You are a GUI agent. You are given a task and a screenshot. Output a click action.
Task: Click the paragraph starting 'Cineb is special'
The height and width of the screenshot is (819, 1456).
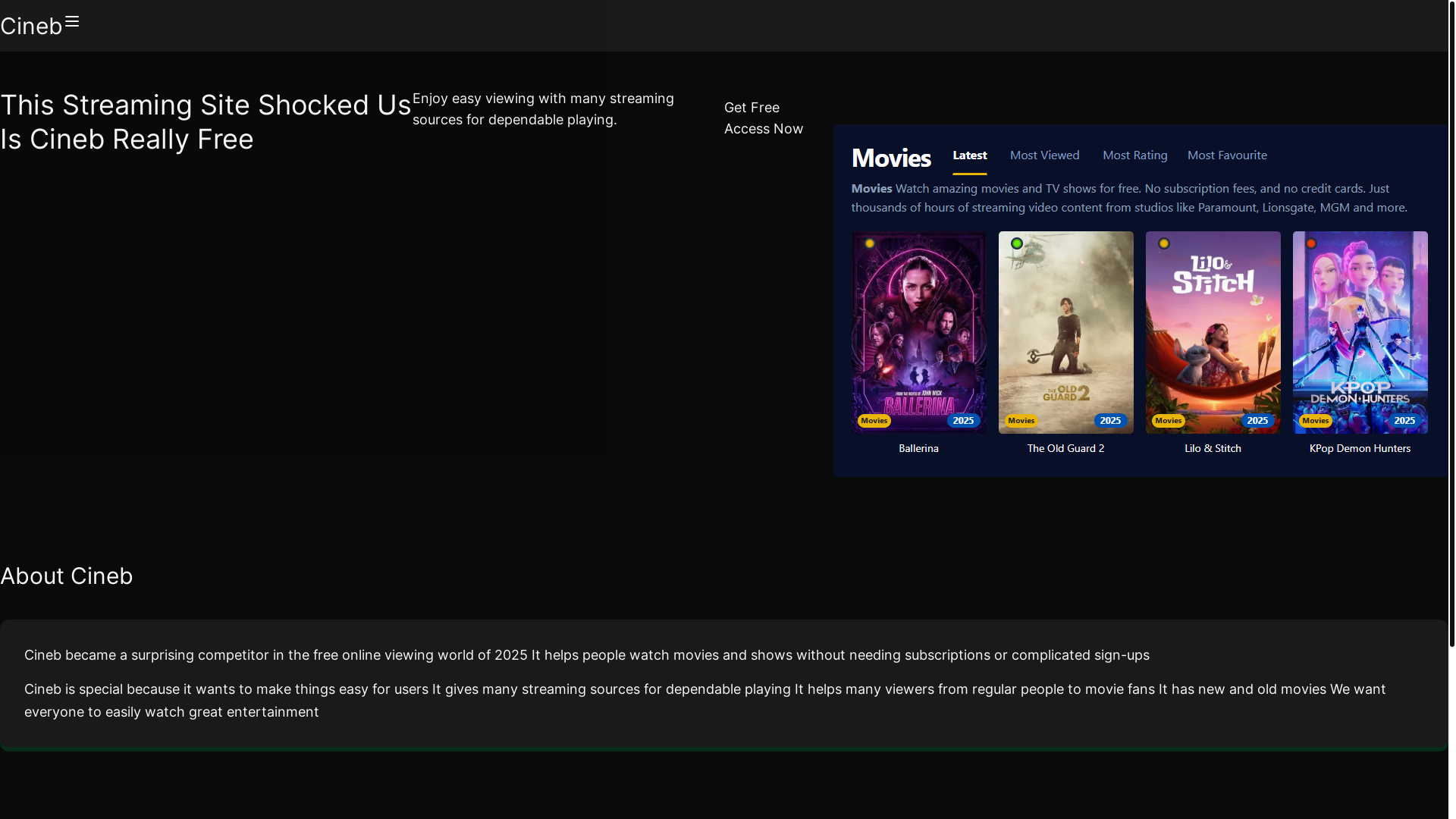[x=705, y=701]
